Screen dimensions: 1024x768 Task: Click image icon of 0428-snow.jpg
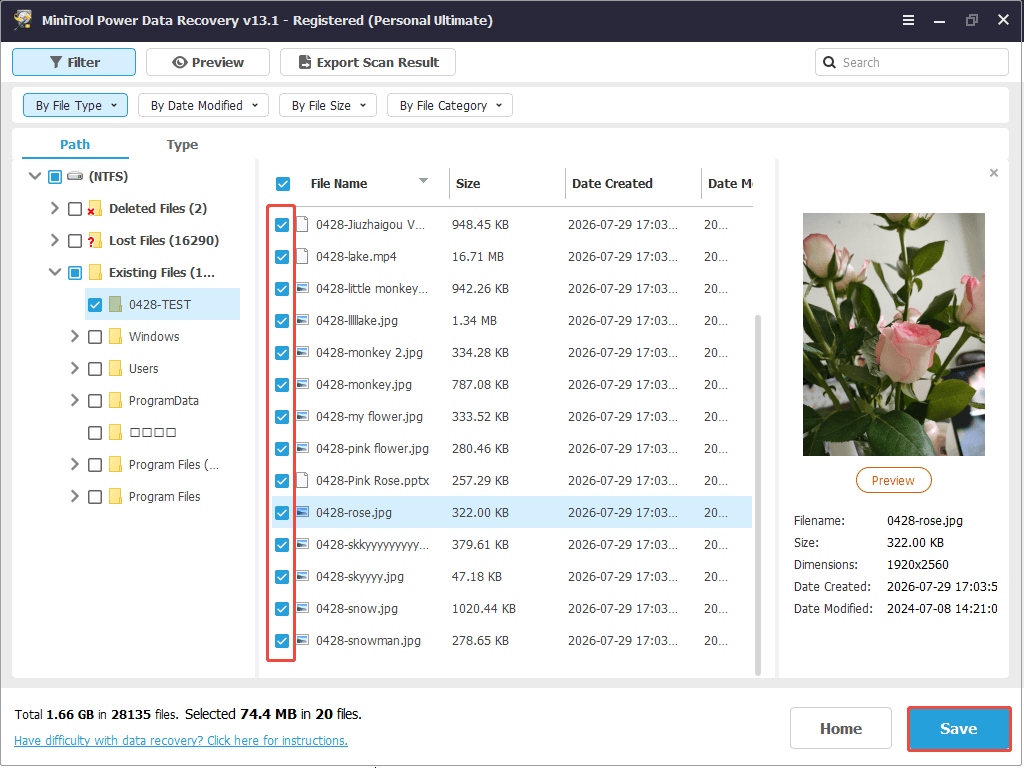coord(302,608)
